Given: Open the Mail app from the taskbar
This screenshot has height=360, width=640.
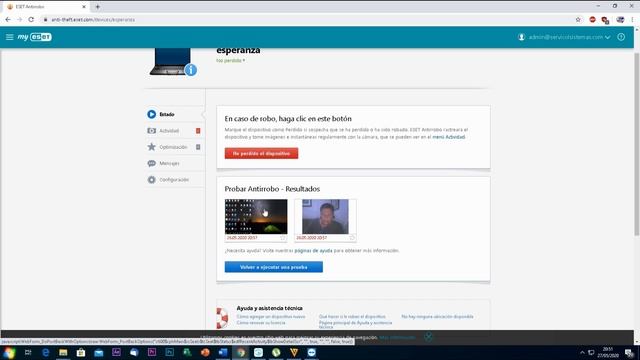Looking at the screenshot, I should [98, 353].
